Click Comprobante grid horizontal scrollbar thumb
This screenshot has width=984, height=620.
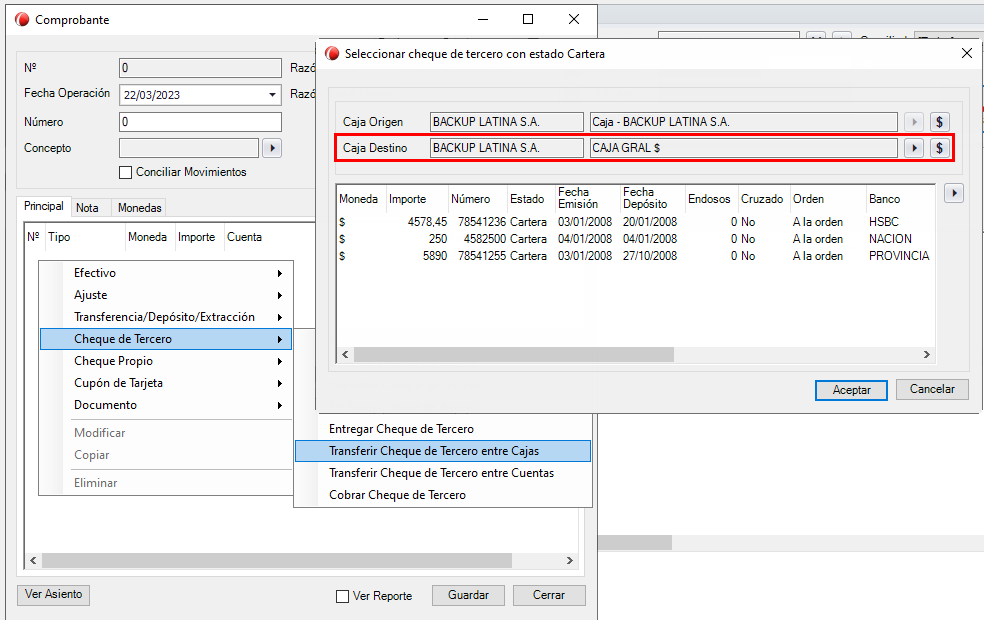click(277, 560)
